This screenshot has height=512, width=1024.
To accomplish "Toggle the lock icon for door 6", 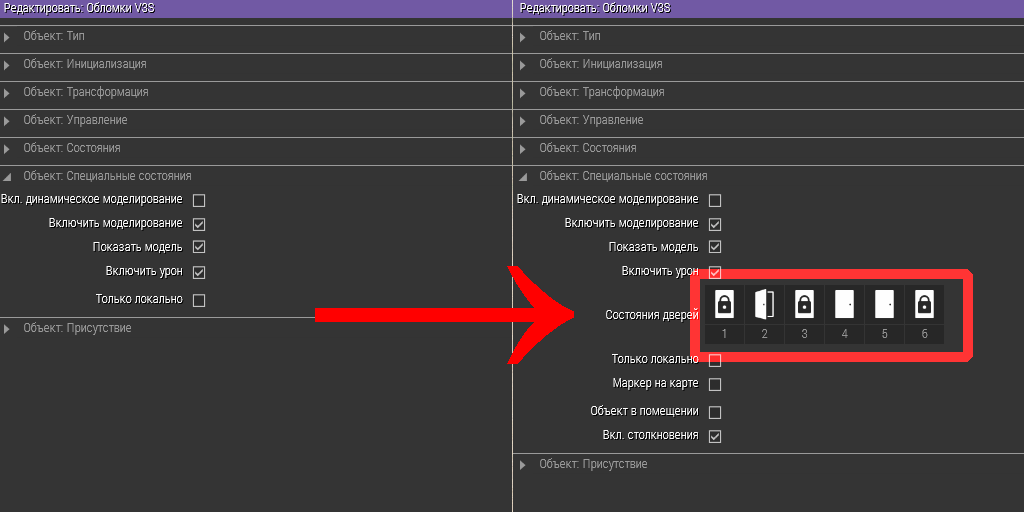I will [x=924, y=304].
